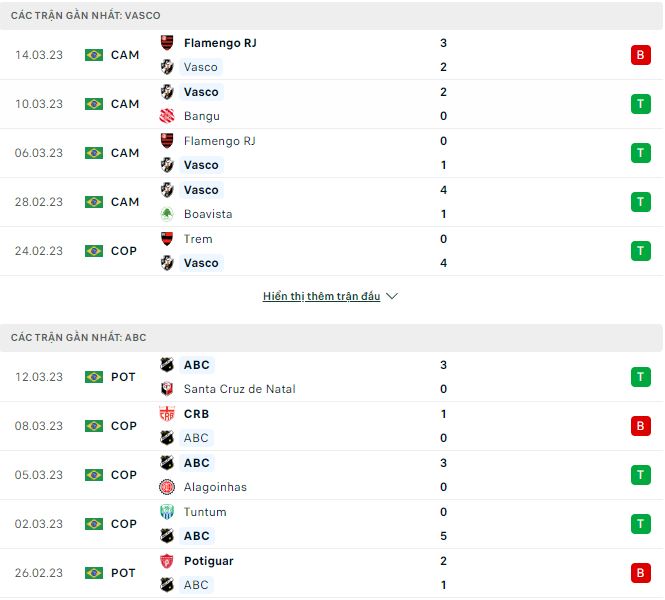Click the Boavista team crest icon
Image resolution: width=665 pixels, height=600 pixels.
(x=167, y=214)
